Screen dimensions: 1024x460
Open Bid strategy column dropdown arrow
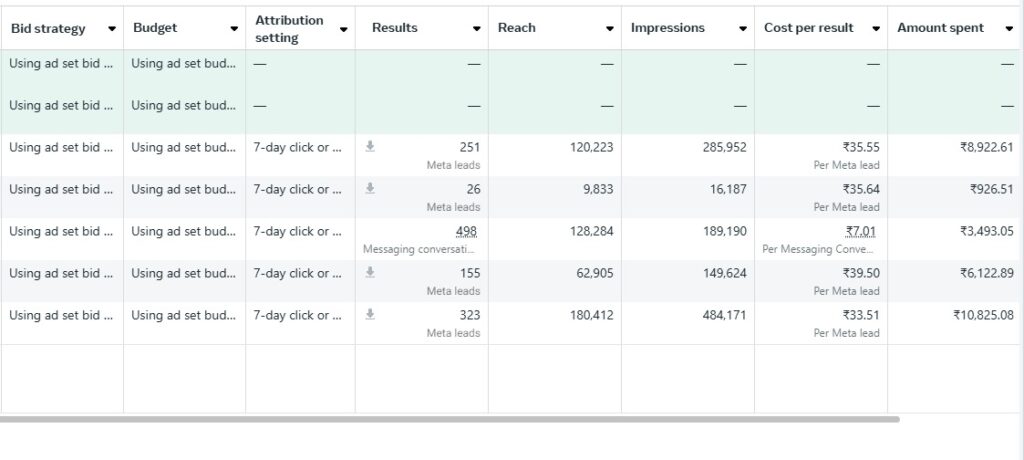pyautogui.click(x=111, y=29)
